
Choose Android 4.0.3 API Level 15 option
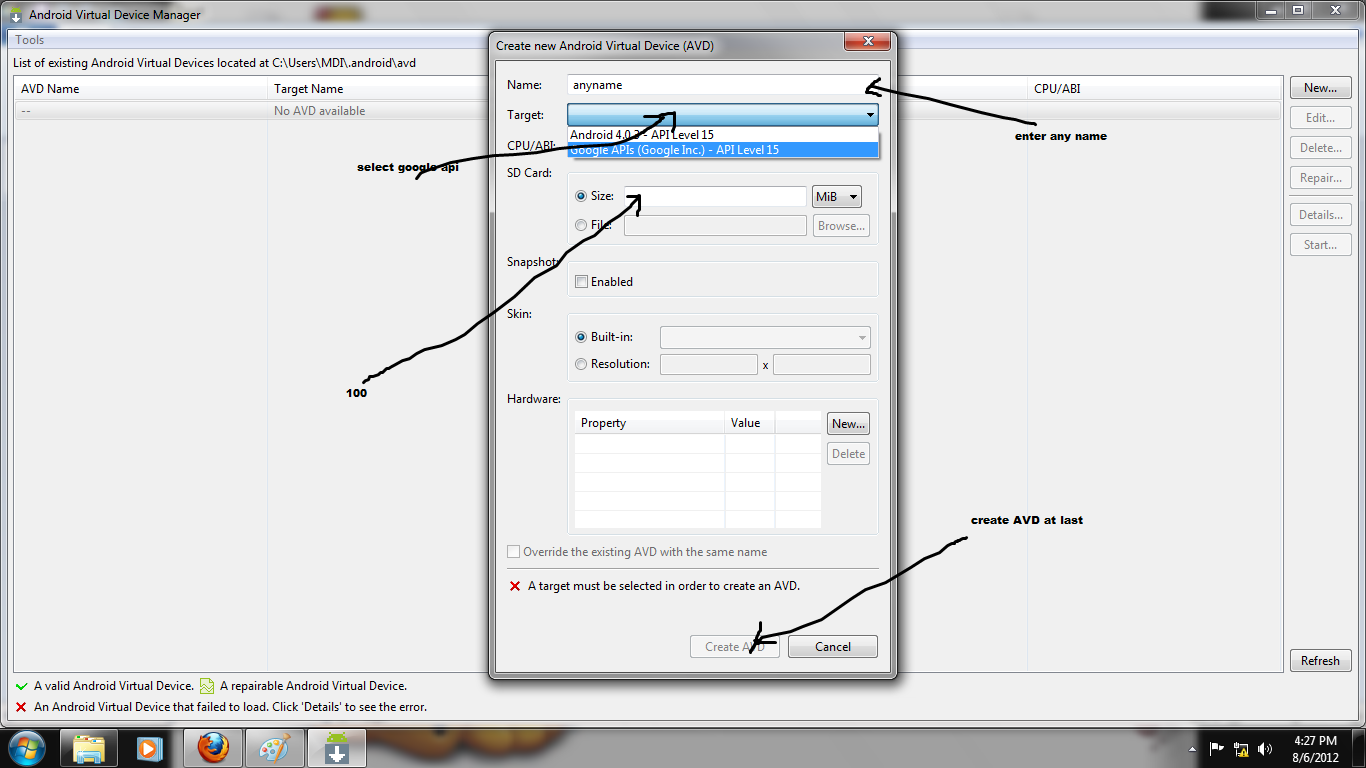(723, 135)
